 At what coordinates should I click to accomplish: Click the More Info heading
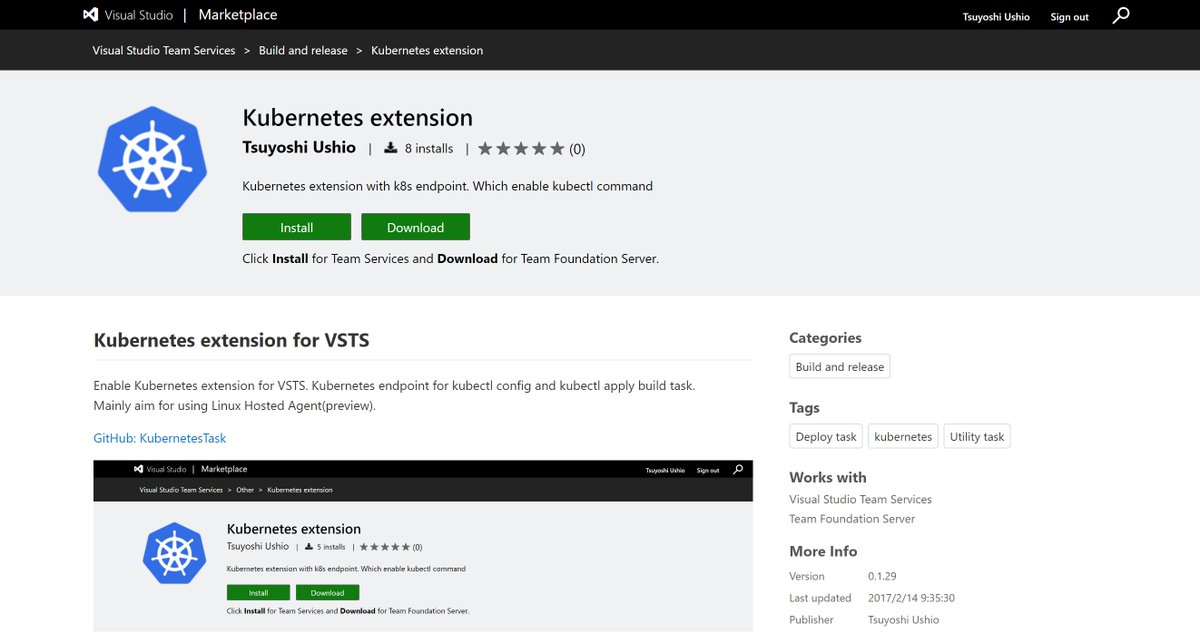[x=823, y=551]
